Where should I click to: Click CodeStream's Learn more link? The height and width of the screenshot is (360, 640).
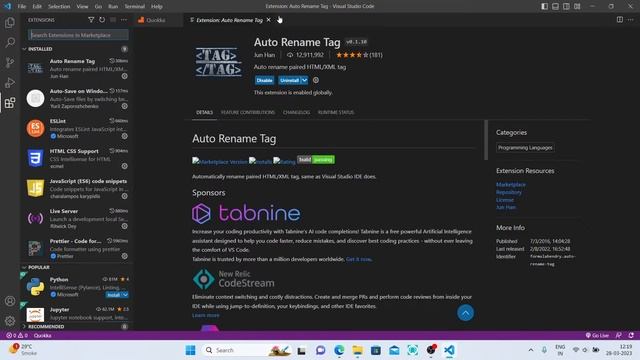pyautogui.click(x=206, y=315)
